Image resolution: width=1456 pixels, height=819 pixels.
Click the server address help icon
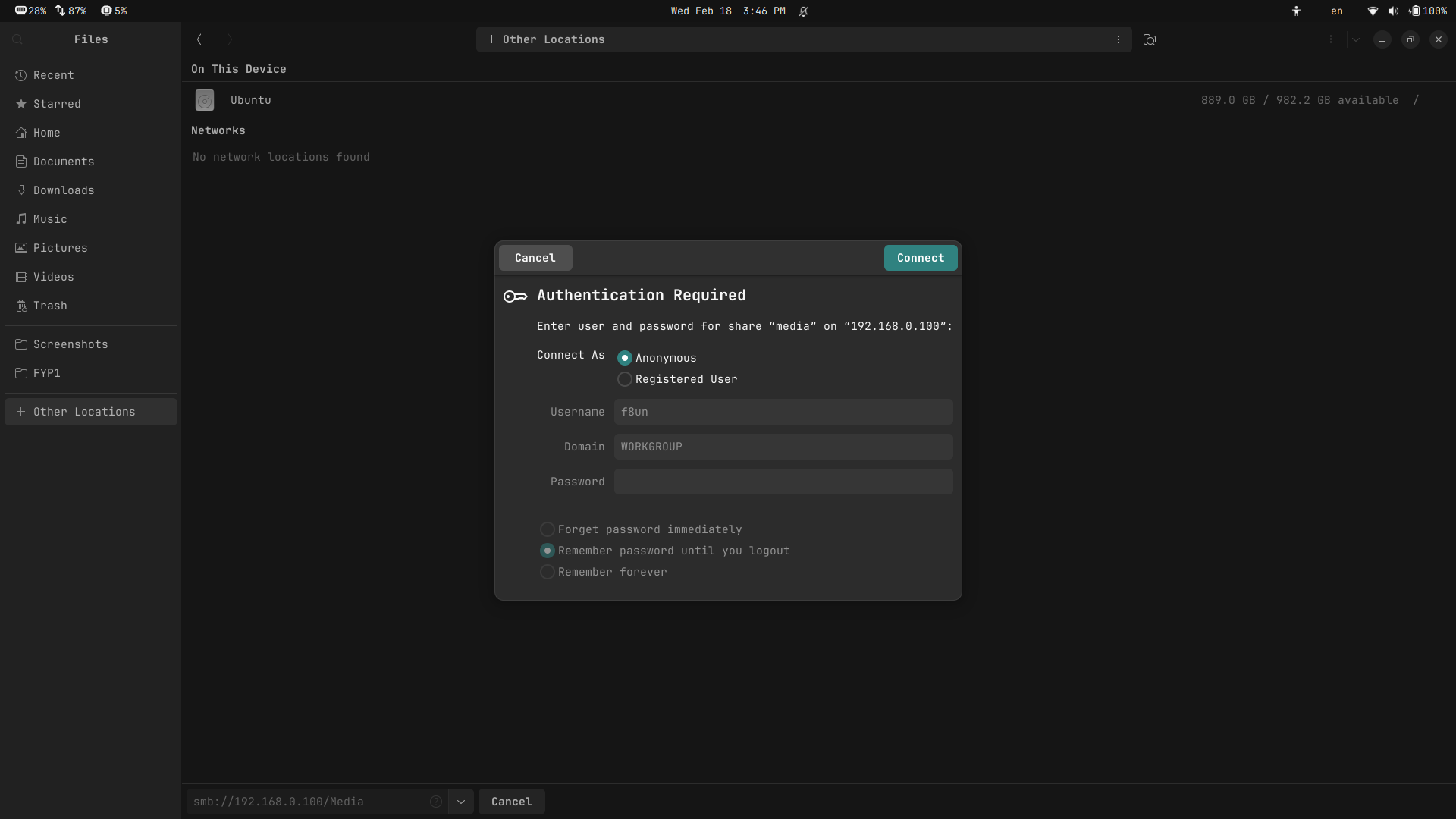(x=436, y=802)
